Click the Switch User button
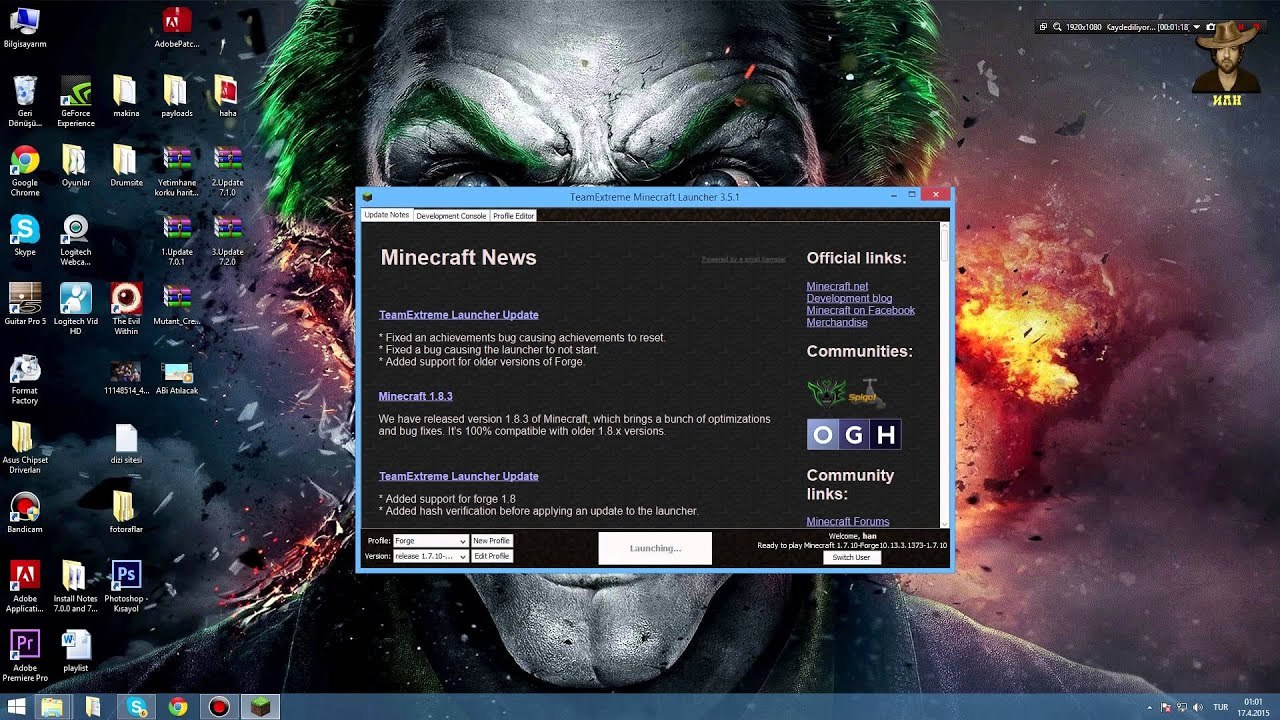1280x720 pixels. 851,557
